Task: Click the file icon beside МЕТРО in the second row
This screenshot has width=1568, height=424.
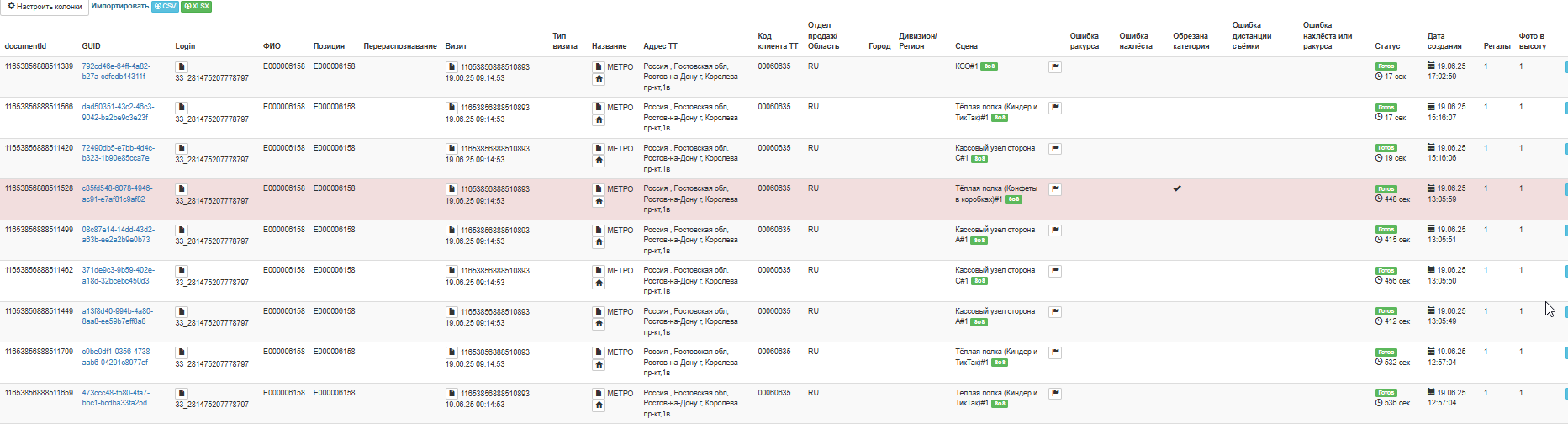Action: 599,108
